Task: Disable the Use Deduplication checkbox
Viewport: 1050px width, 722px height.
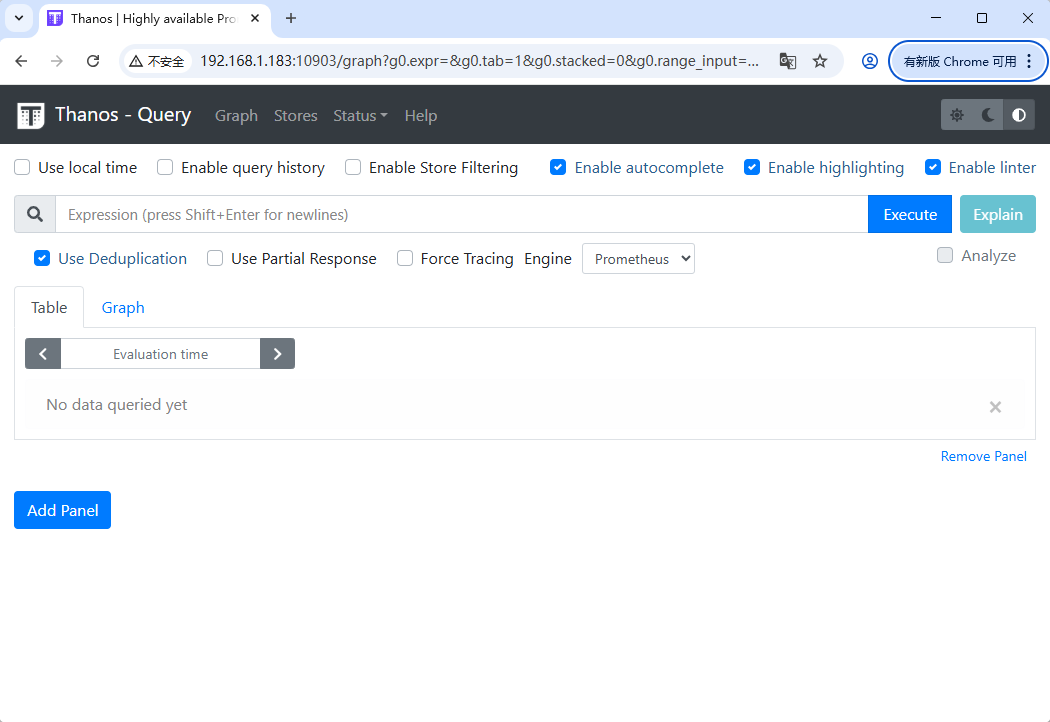Action: (42, 258)
